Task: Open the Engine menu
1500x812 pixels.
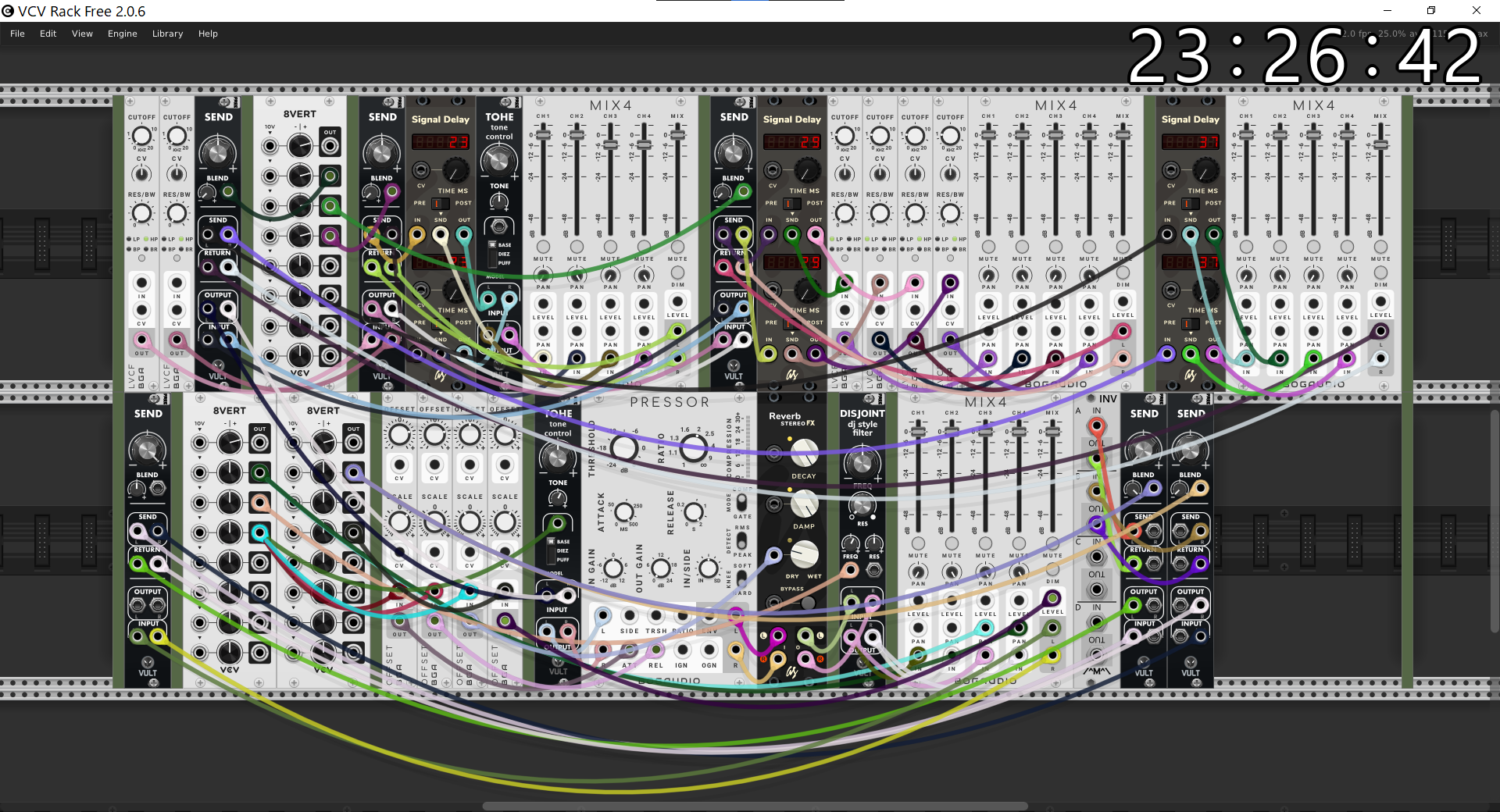Action: (x=122, y=34)
